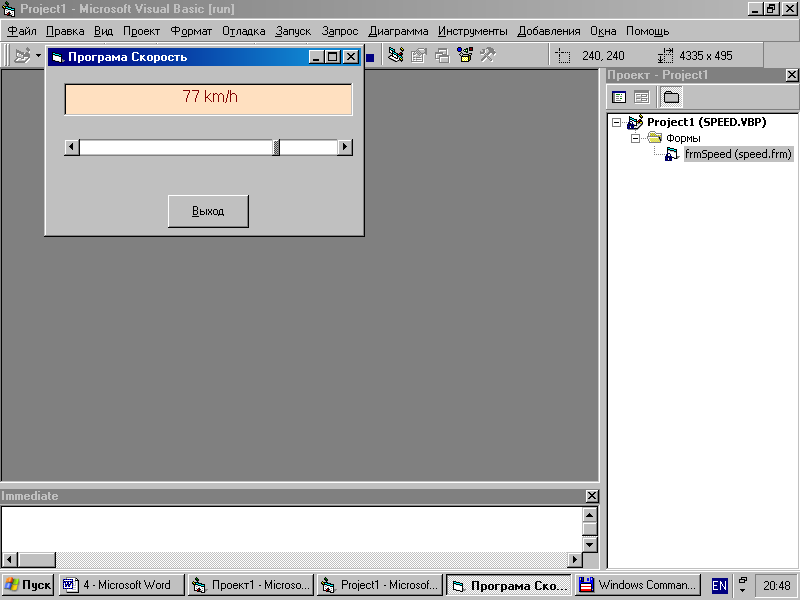Click the 20:48 taskbar clock
800x600 pixels.
pos(777,585)
